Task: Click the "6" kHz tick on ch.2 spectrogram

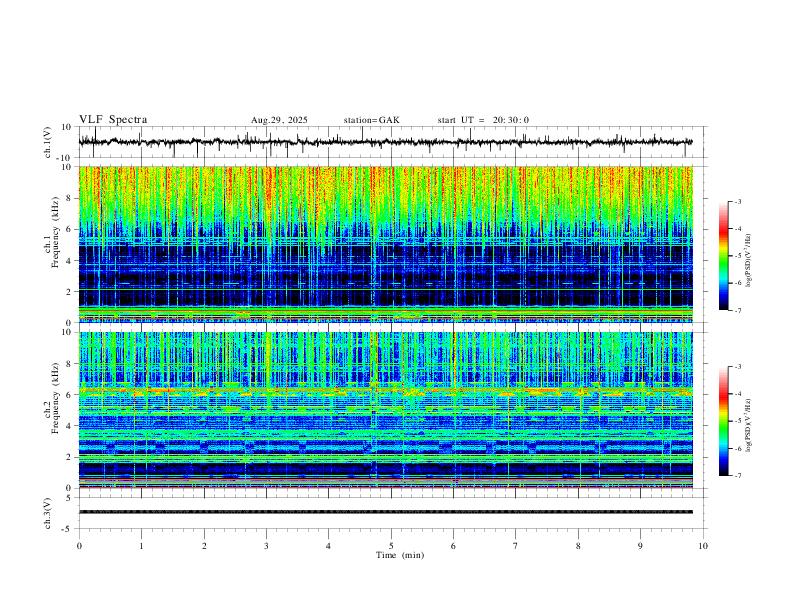Action: (x=69, y=395)
